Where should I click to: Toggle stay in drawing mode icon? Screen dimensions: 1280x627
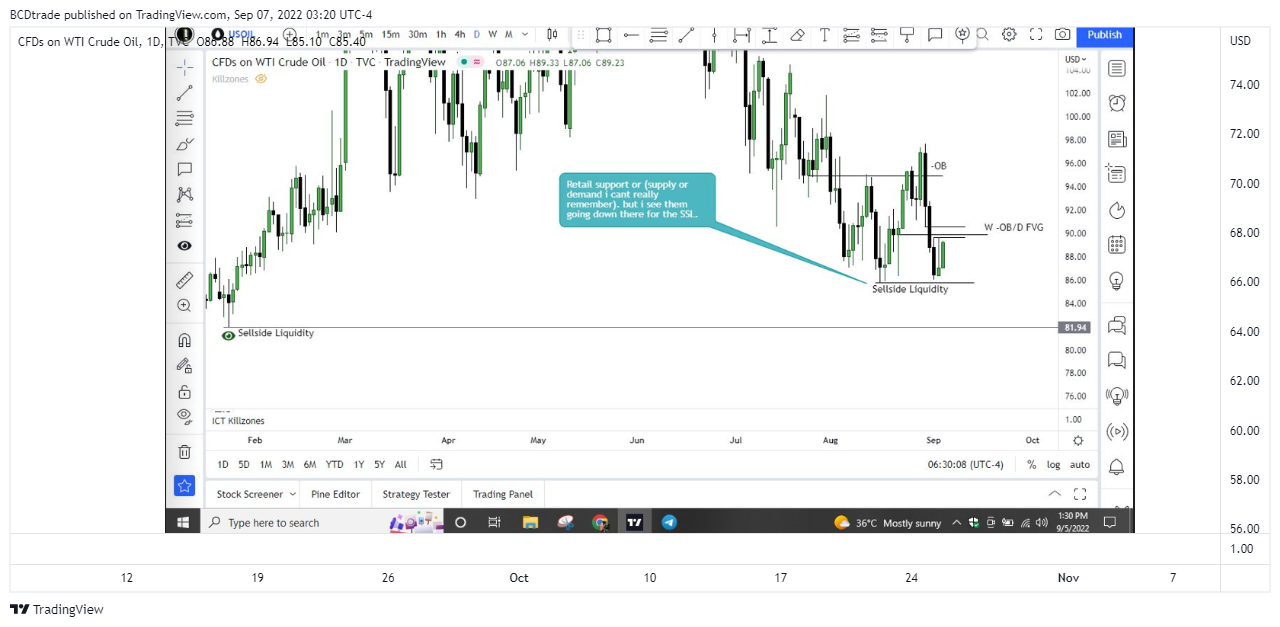click(185, 366)
